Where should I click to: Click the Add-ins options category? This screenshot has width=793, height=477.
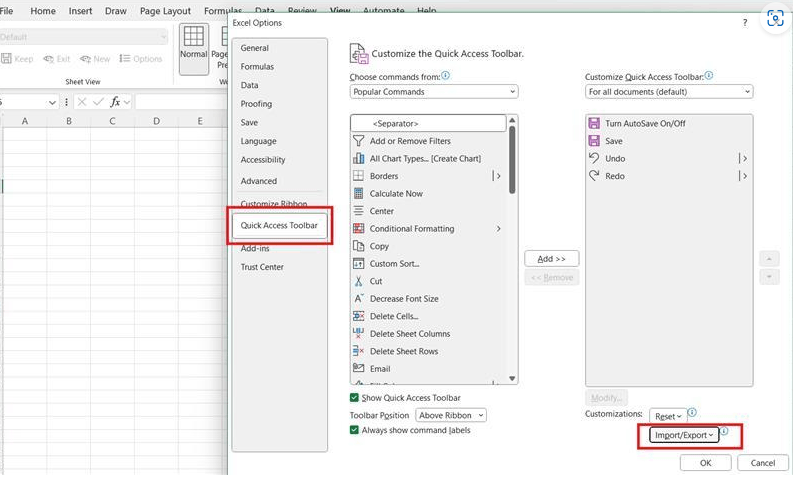coord(255,248)
